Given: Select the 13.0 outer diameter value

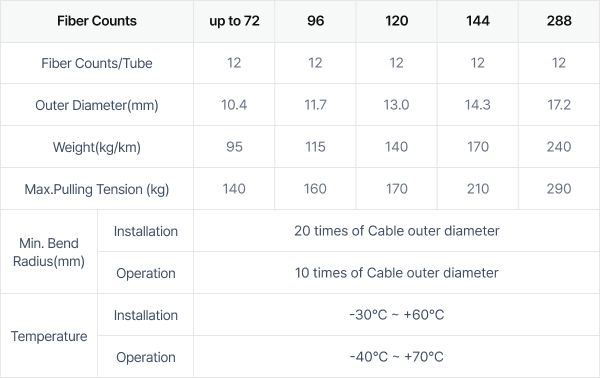Looking at the screenshot, I should click(x=396, y=105).
